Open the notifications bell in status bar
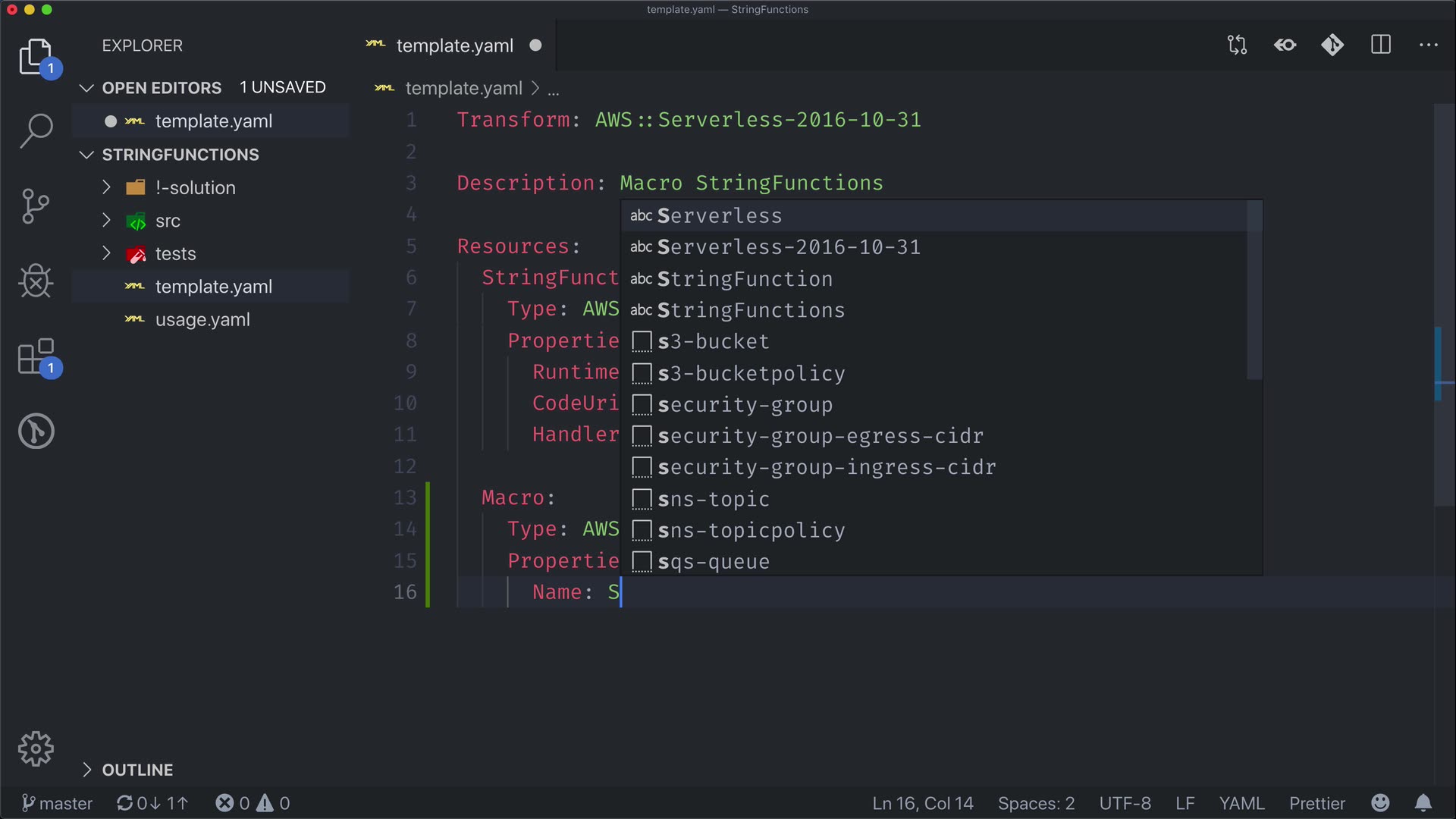 click(1423, 803)
